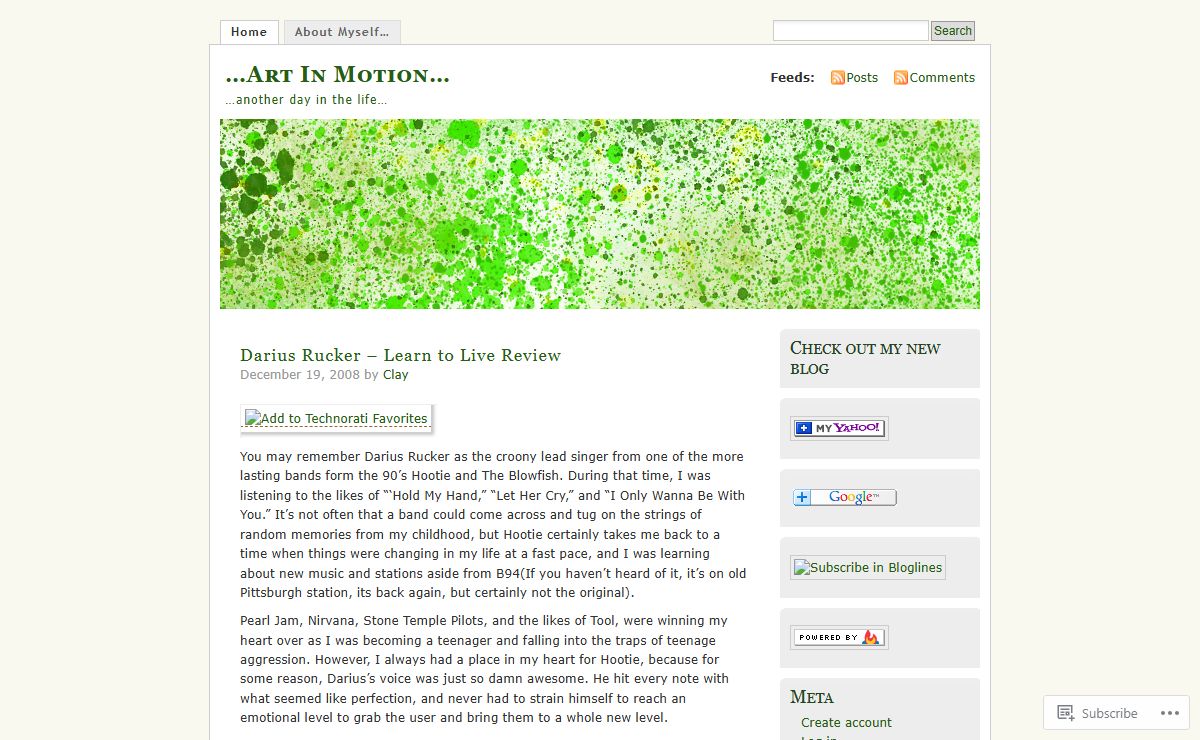Click the Add to My Yahoo badge
Image resolution: width=1200 pixels, height=740 pixels.
click(839, 428)
